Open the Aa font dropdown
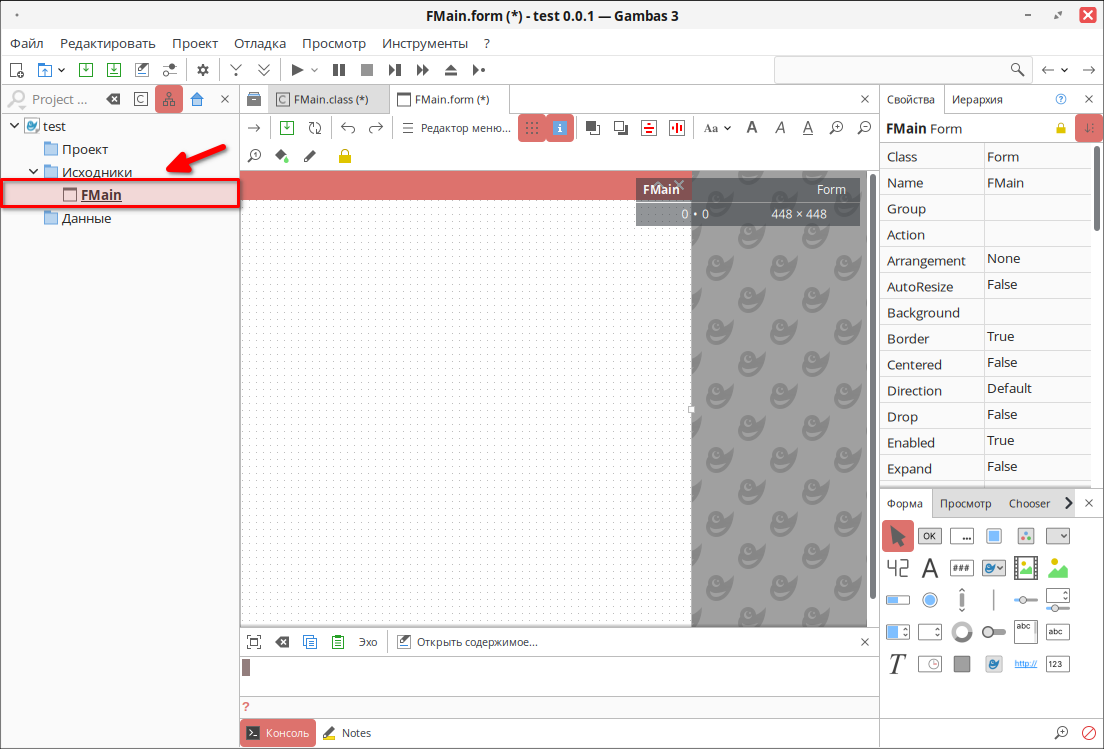The image size is (1104, 749). pos(716,128)
